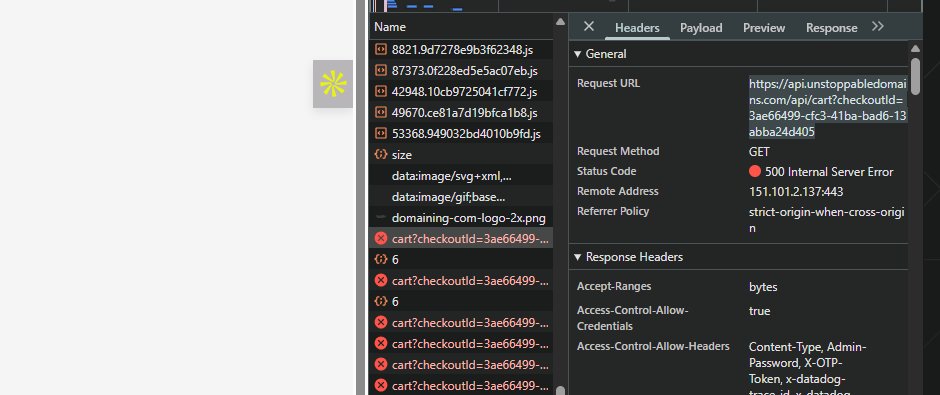Screen dimensions: 940x395
Task: Select request 87373.0f228ed5e5ac07eb.js
Action: tap(460, 71)
